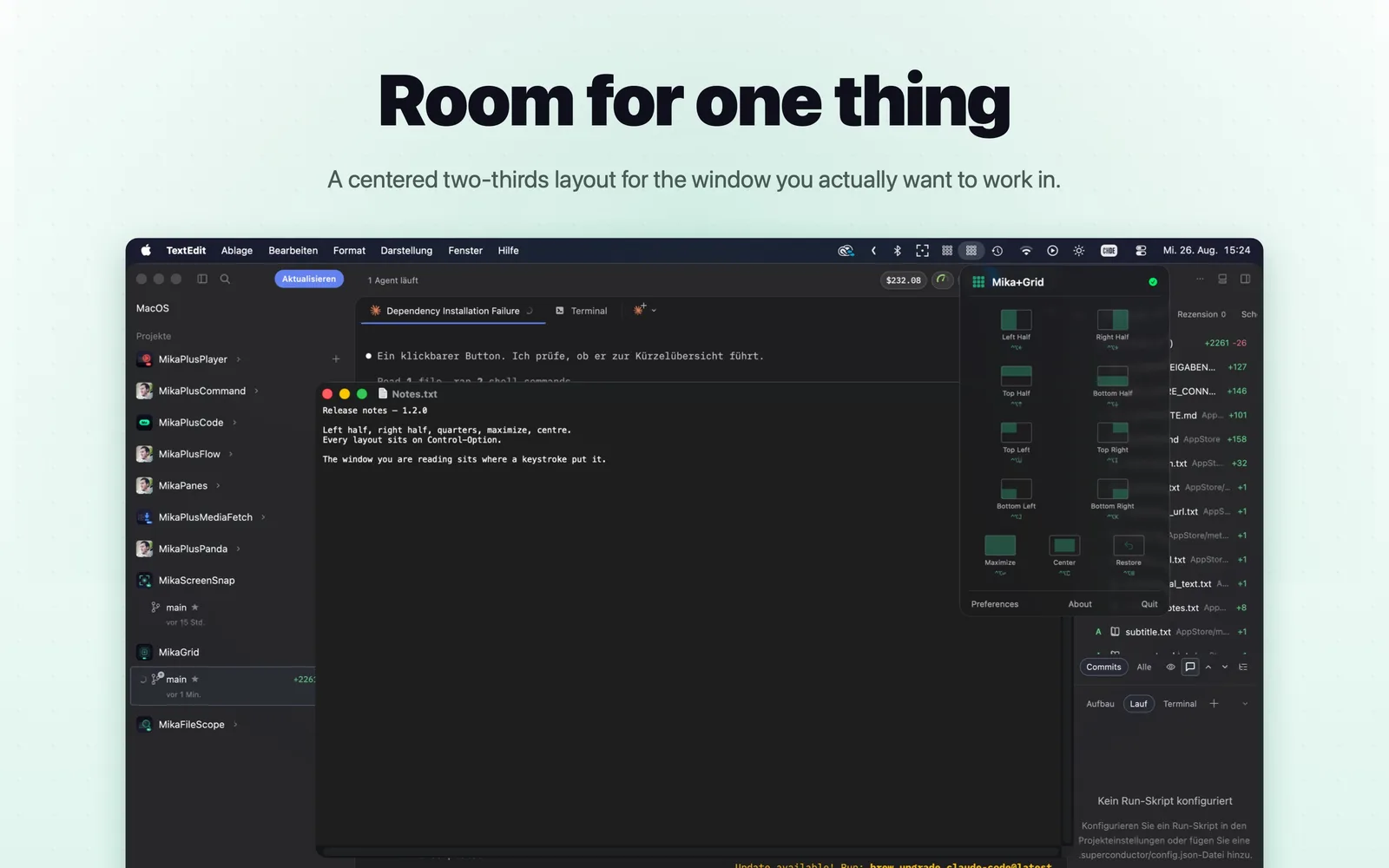The height and width of the screenshot is (868, 1389).
Task: Switch to the Terminal tab beside Dependency tab
Action: 582,311
